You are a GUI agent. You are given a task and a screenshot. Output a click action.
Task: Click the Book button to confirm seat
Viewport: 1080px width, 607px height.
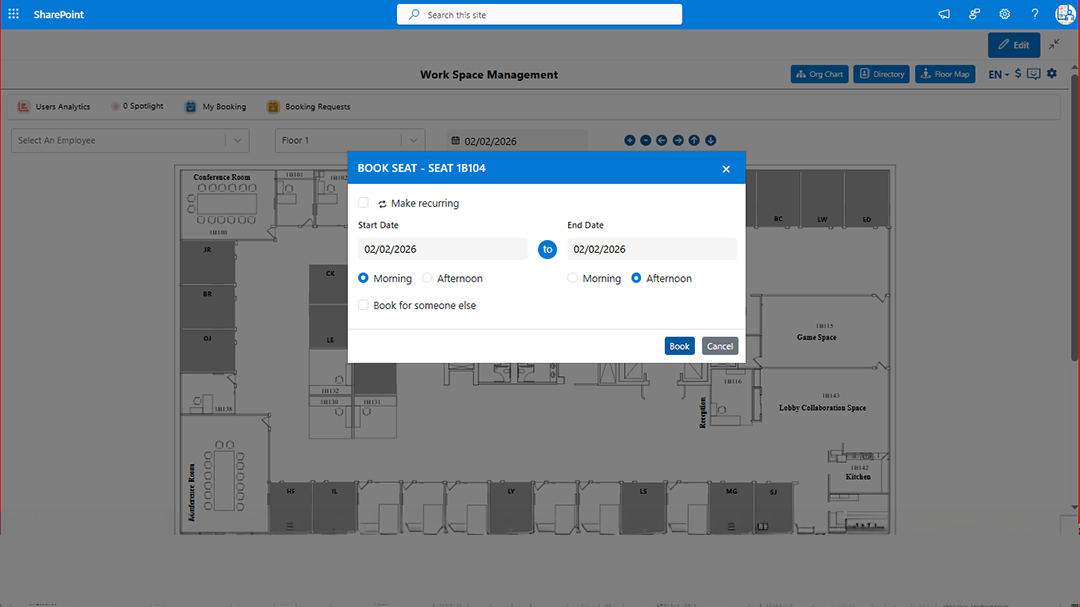click(679, 345)
